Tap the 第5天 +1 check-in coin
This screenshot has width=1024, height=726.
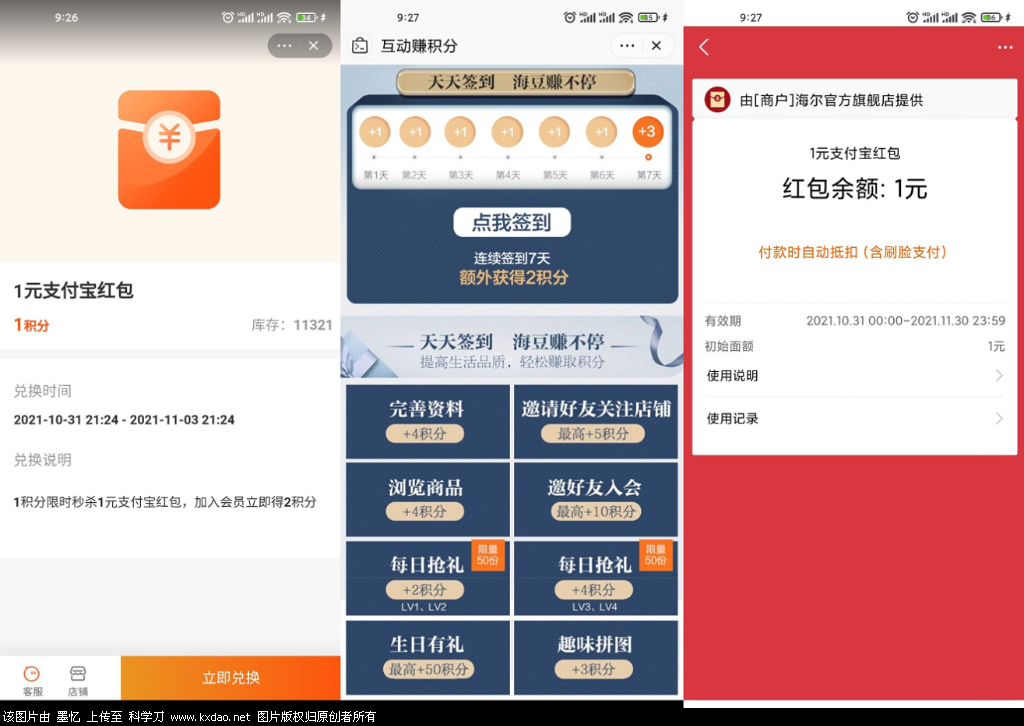pyautogui.click(x=554, y=132)
